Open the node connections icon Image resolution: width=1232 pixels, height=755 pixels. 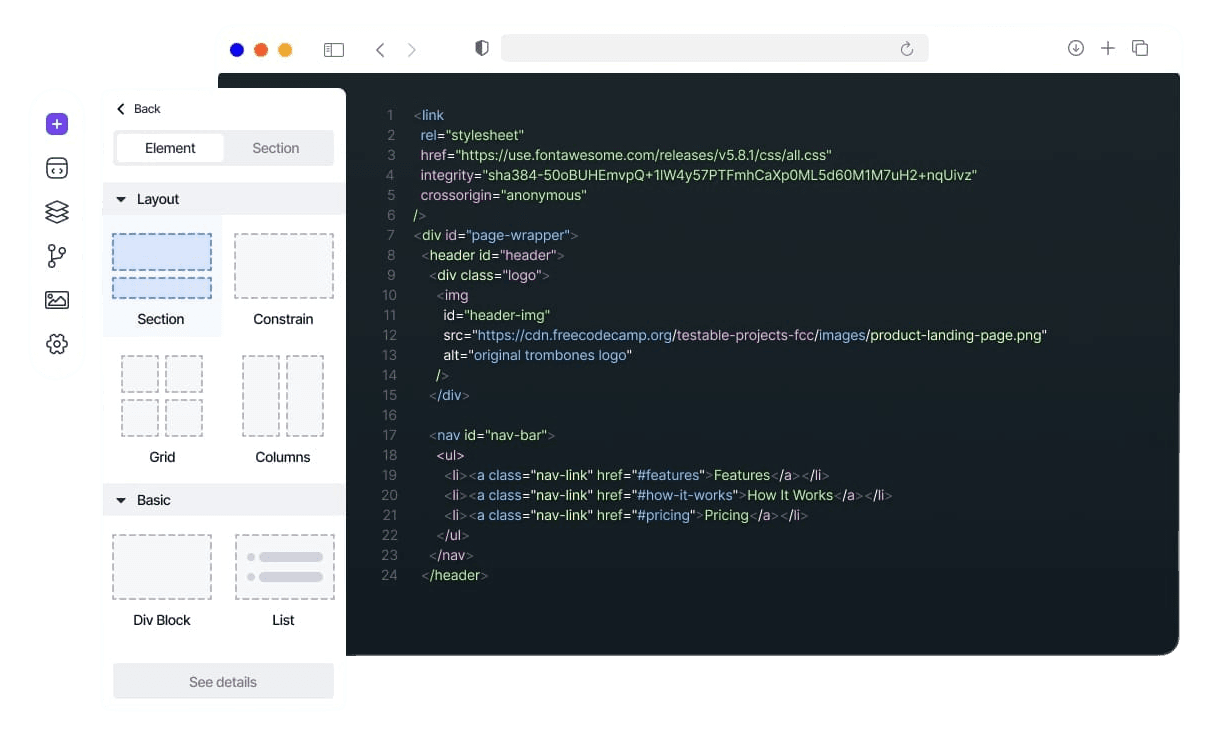(57, 255)
